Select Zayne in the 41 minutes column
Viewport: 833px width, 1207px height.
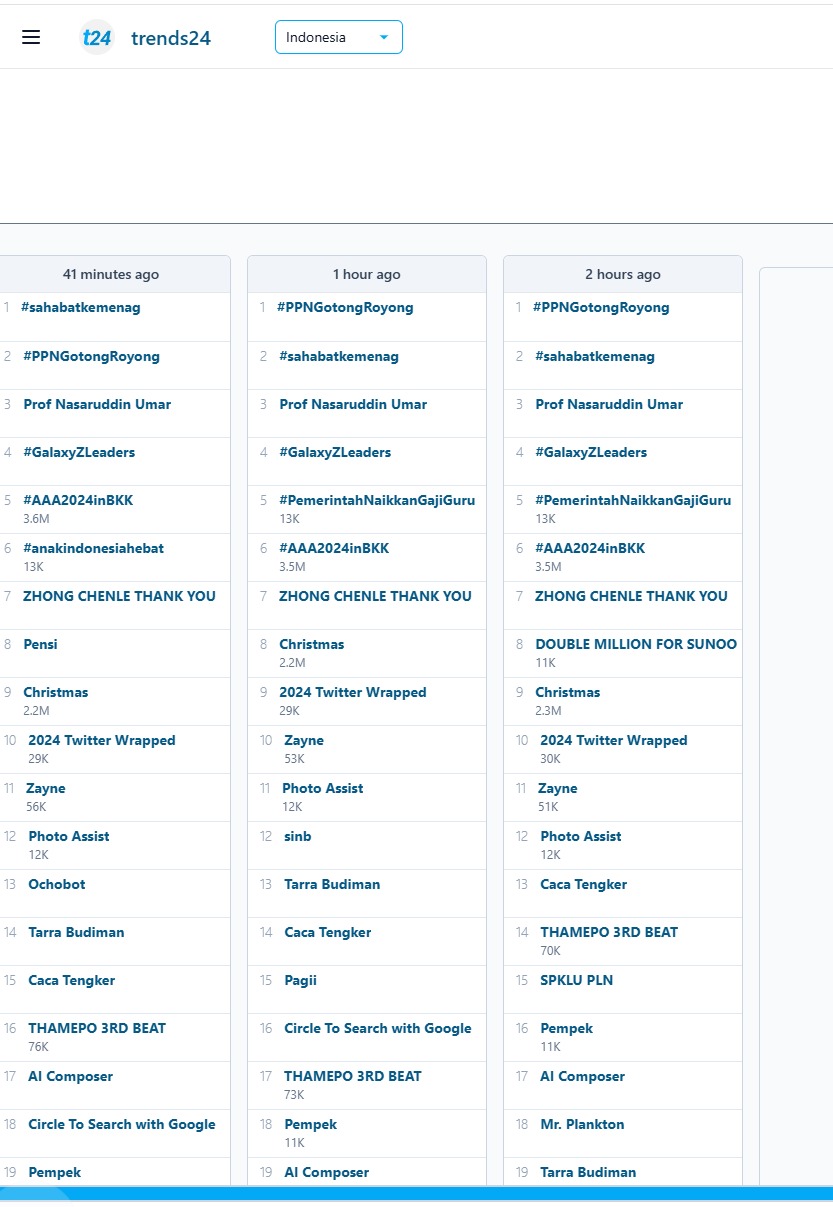click(45, 788)
